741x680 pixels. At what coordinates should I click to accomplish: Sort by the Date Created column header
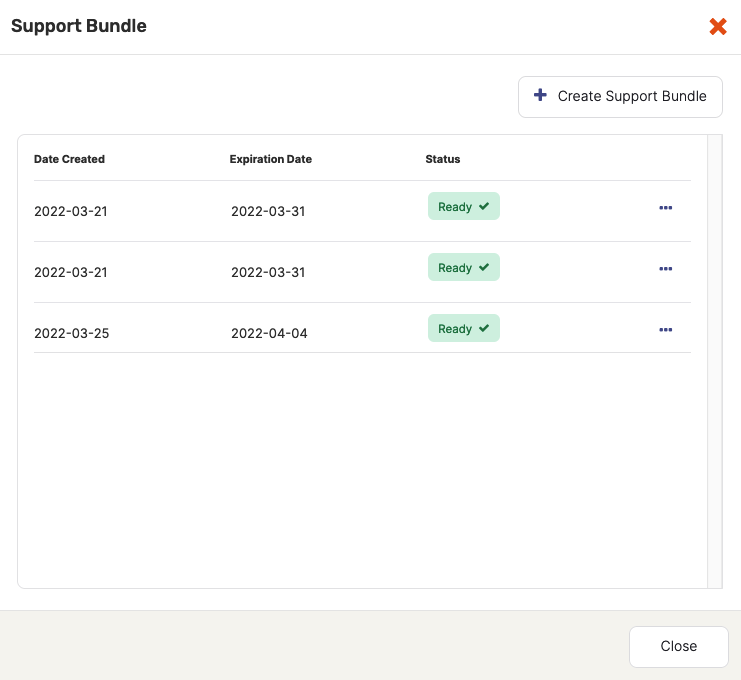click(69, 159)
